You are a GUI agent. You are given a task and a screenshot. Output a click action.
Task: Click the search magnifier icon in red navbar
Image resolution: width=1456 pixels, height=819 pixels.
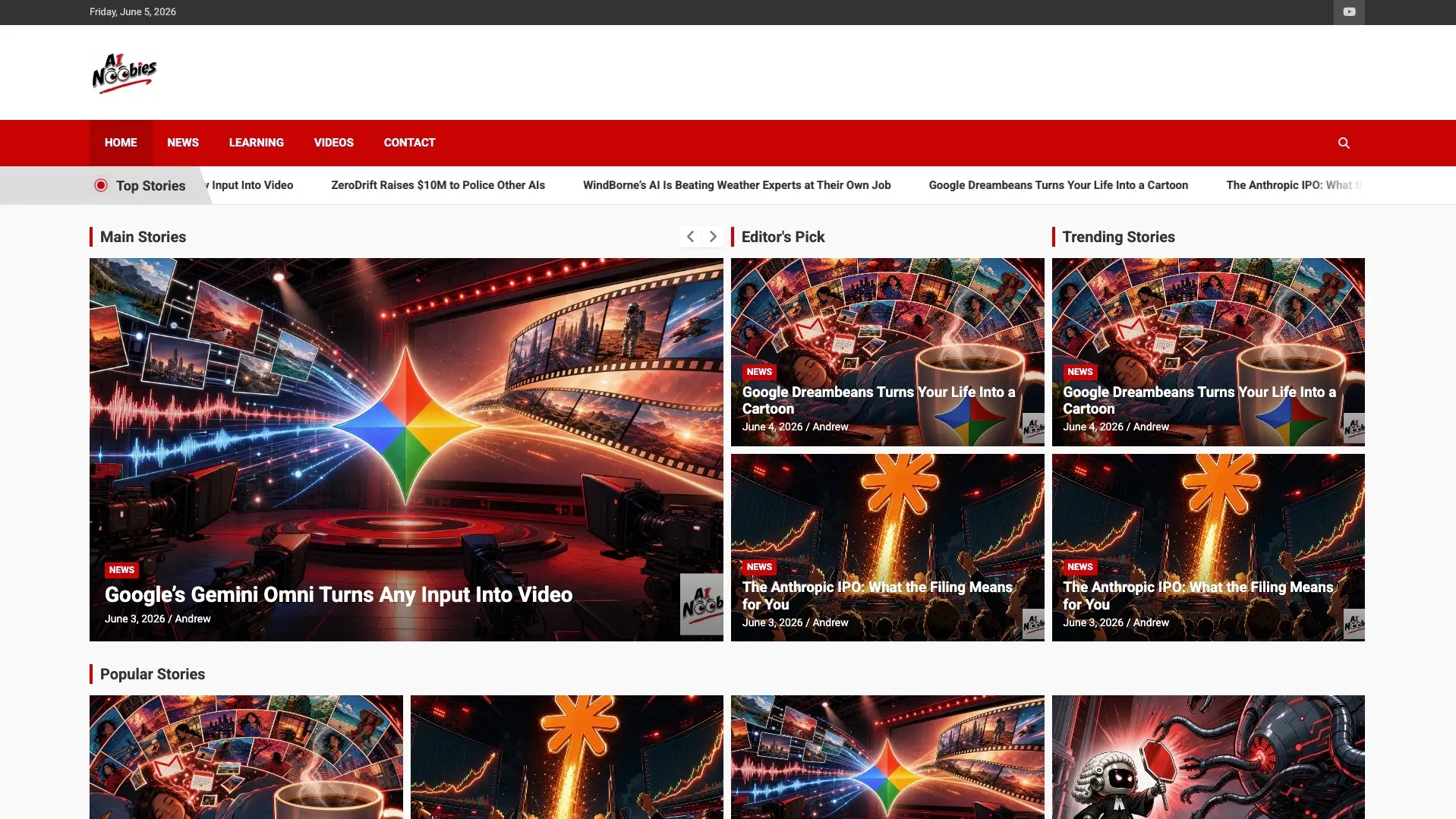1344,143
